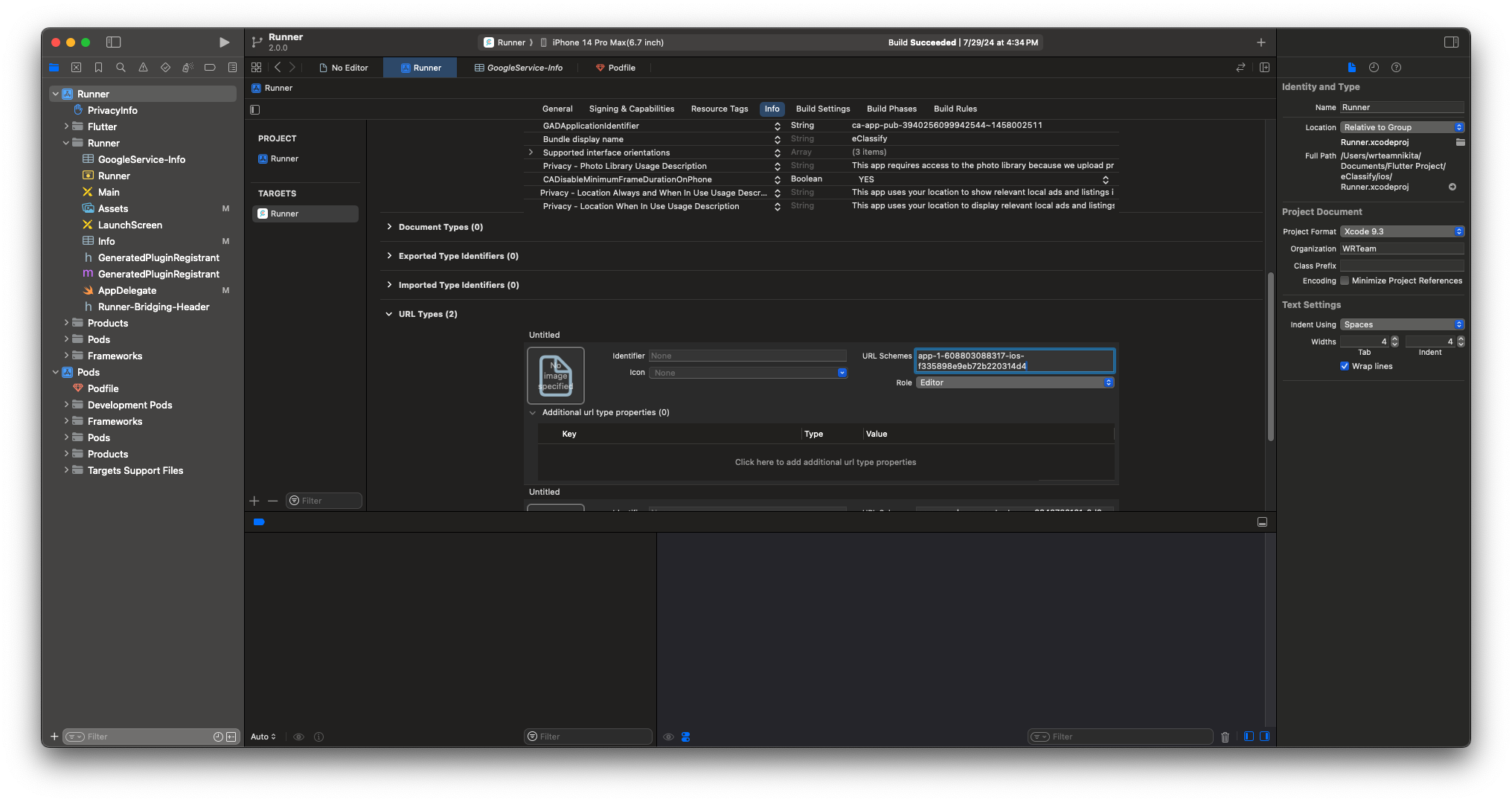The height and width of the screenshot is (802, 1512).
Task: Show the variables view pane toggle
Action: [1249, 737]
